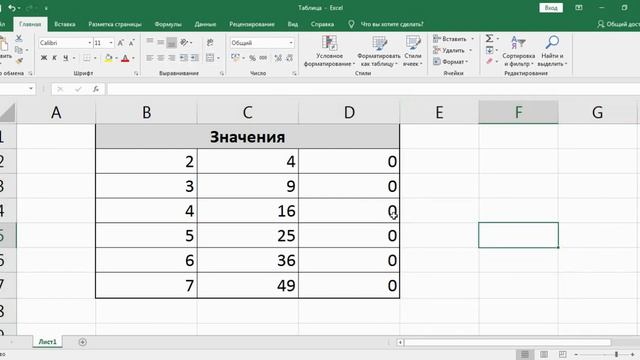Select the Лист1 sheet tab
The width and height of the screenshot is (640, 360).
[x=47, y=342]
